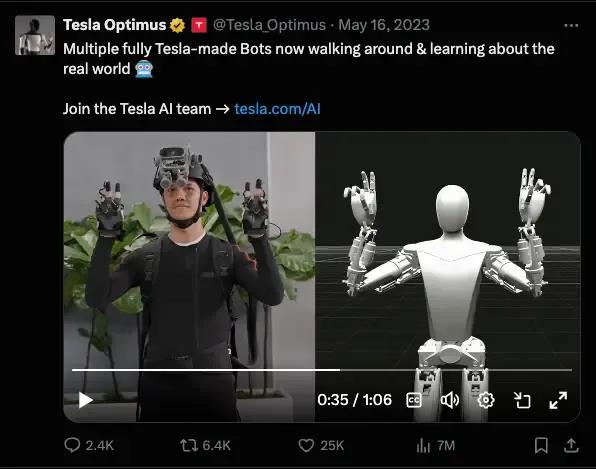View post analytics bar chart icon
This screenshot has height=469, width=596.
click(x=423, y=445)
